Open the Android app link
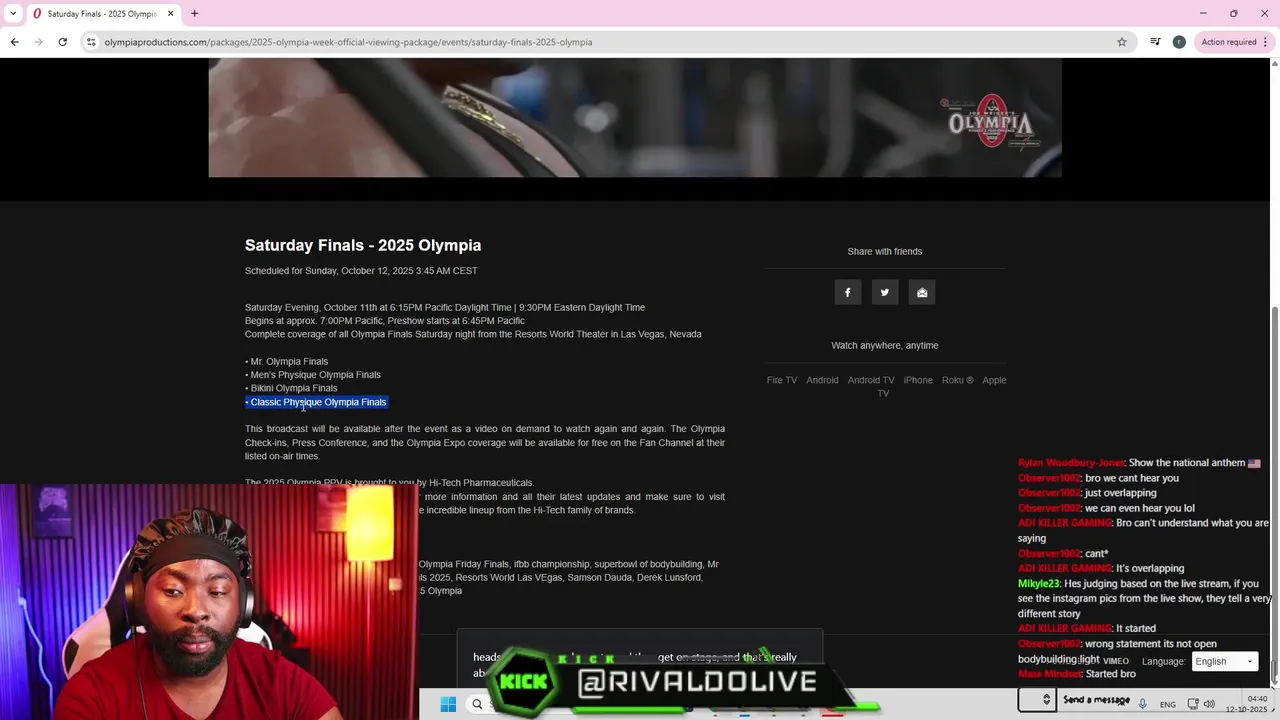The height and width of the screenshot is (720, 1280). 822,380
